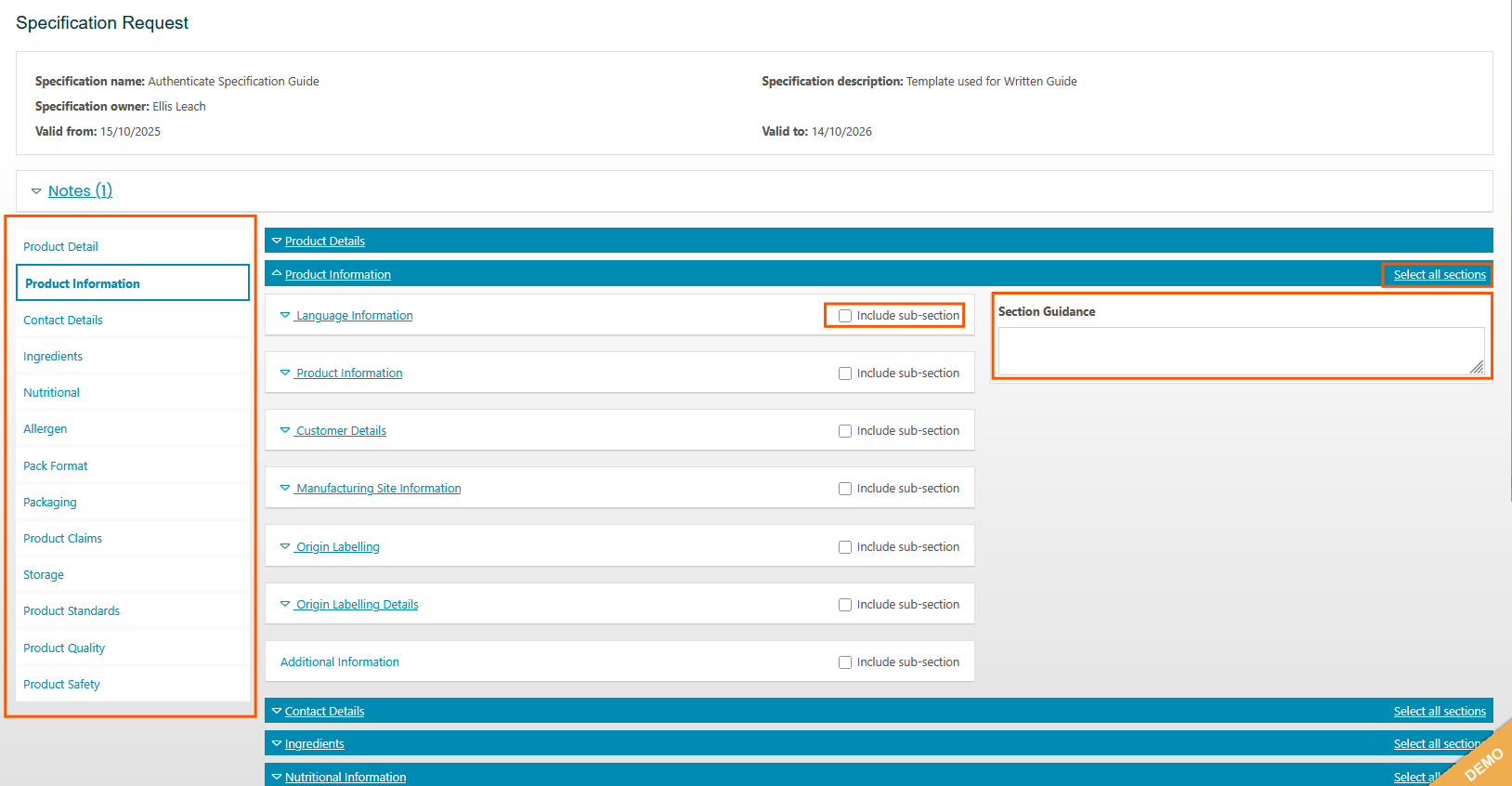Open the Origin Labelling sub-section link
The width and height of the screenshot is (1512, 786).
(337, 547)
